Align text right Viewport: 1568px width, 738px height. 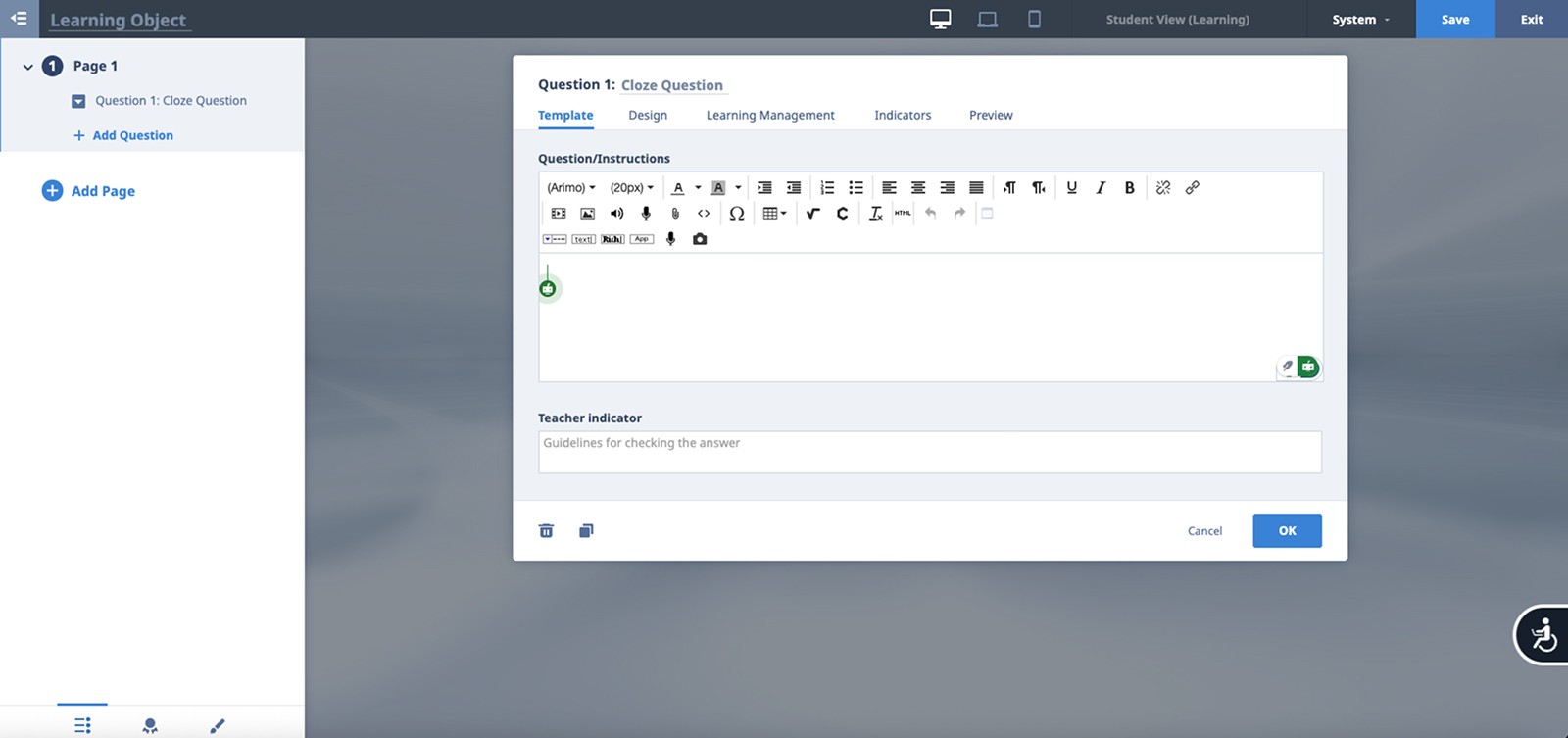coord(947,187)
